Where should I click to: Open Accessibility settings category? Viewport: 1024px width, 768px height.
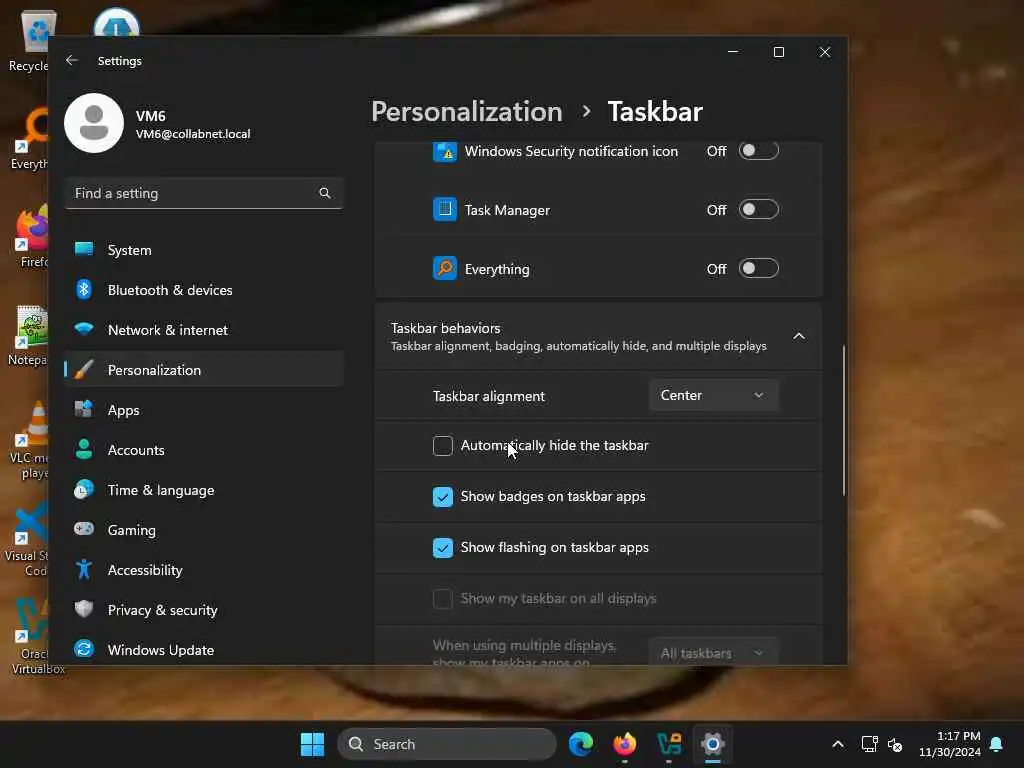click(x=204, y=569)
